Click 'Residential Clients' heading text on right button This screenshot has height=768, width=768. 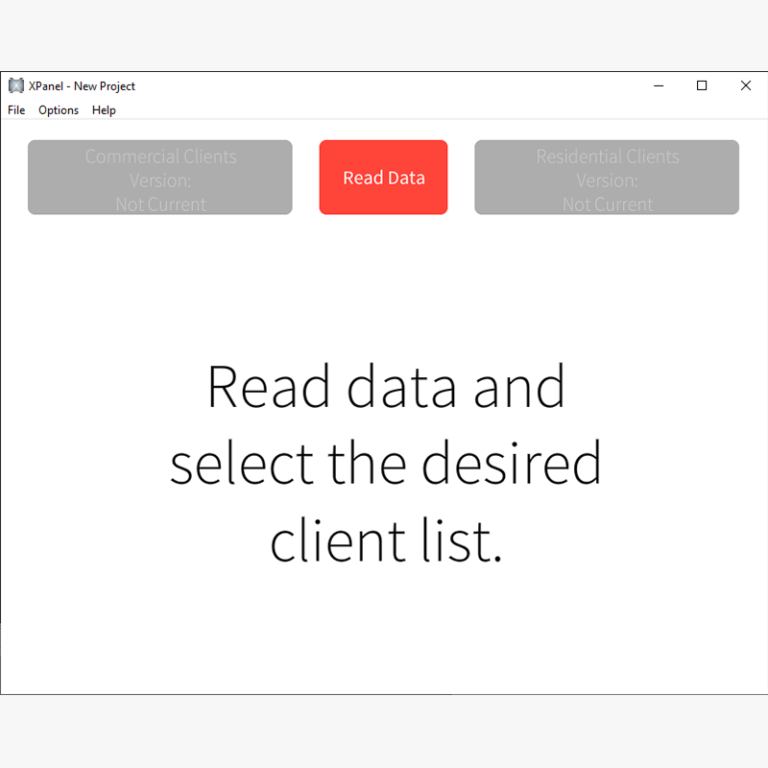tap(607, 157)
